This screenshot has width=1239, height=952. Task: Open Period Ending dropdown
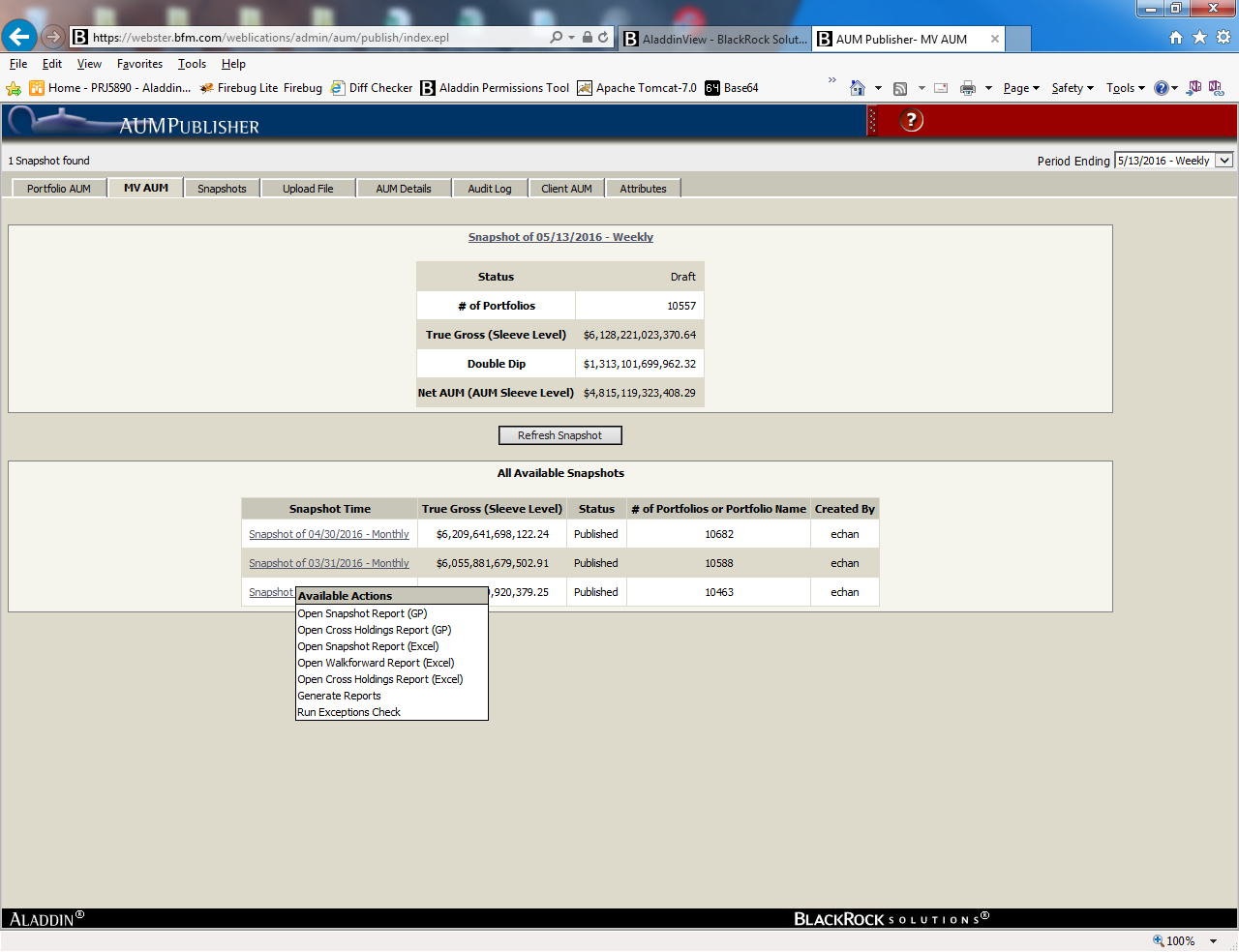1174,161
